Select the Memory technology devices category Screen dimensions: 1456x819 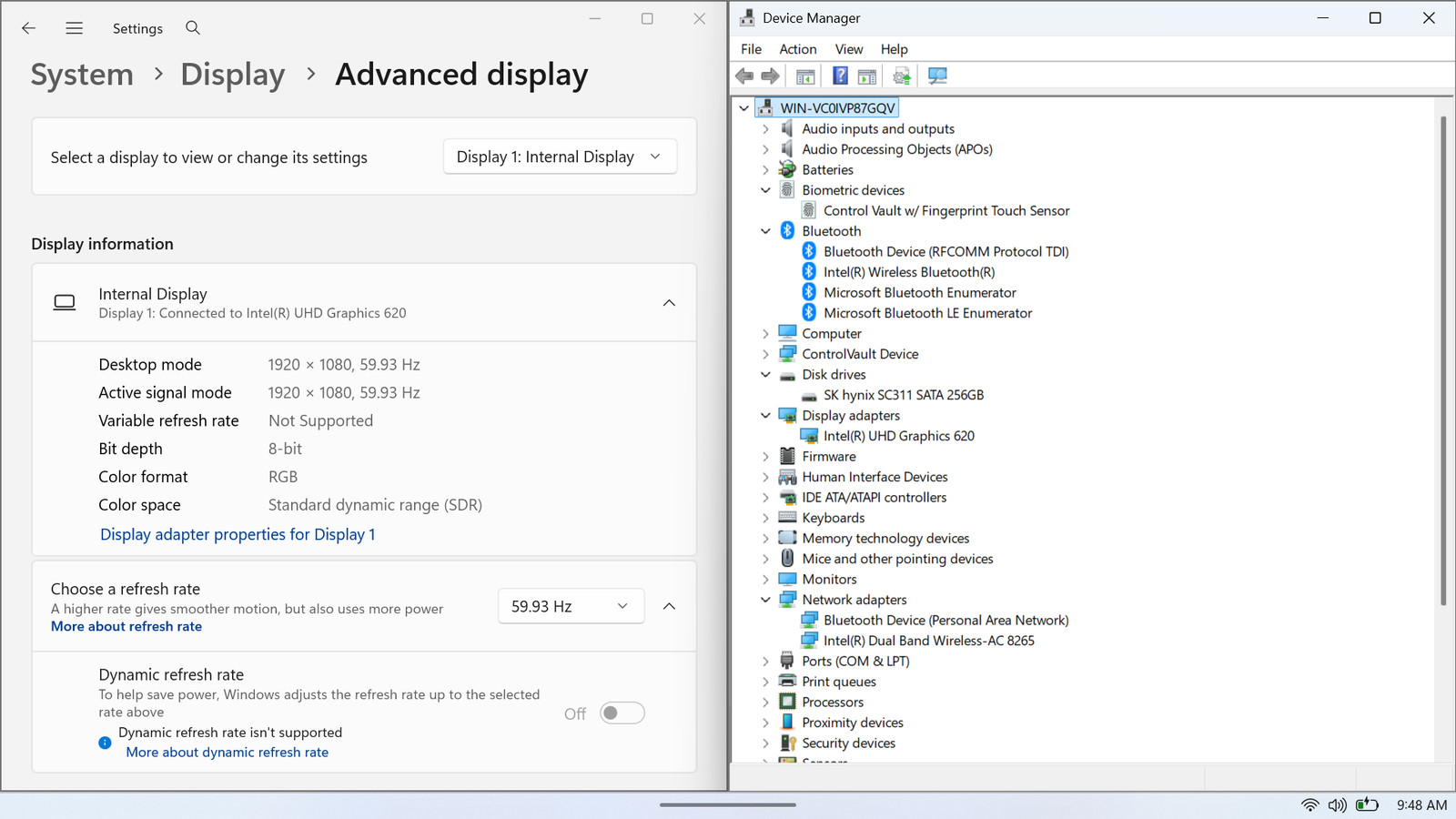tap(885, 539)
